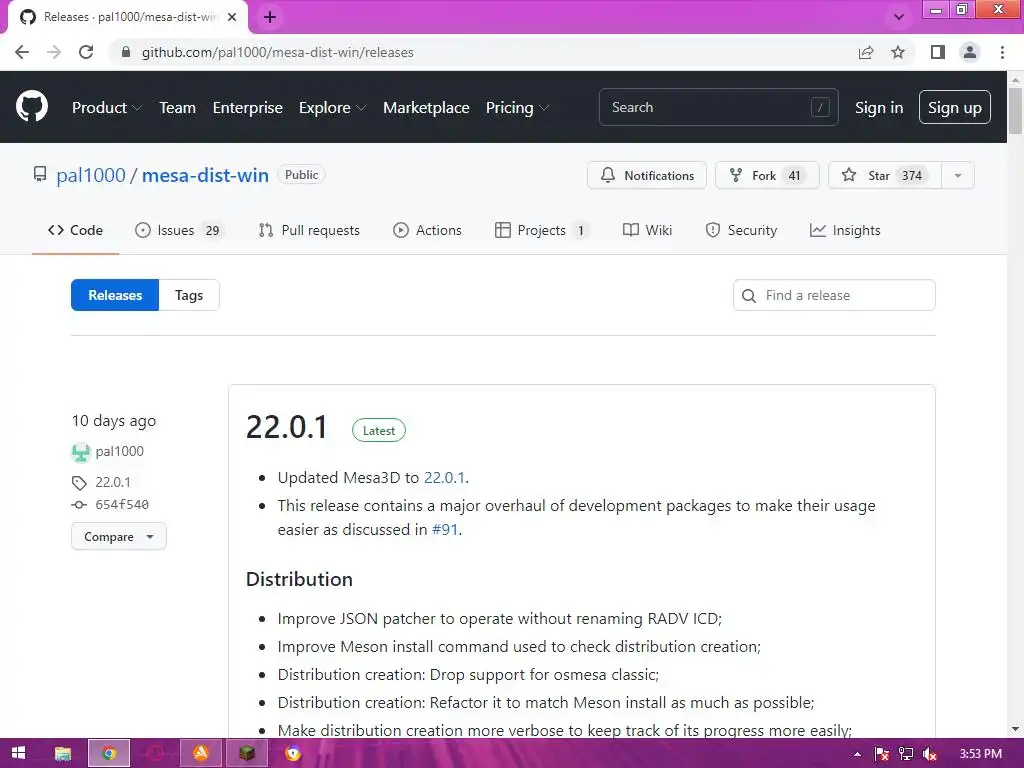Open the Marketplace menu item
1024x768 pixels.
tap(426, 107)
